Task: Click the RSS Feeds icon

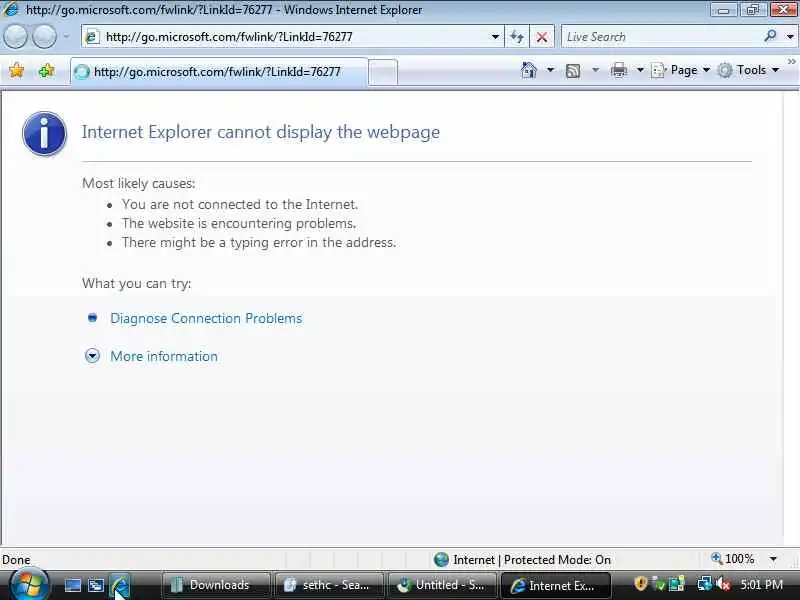Action: (x=573, y=70)
